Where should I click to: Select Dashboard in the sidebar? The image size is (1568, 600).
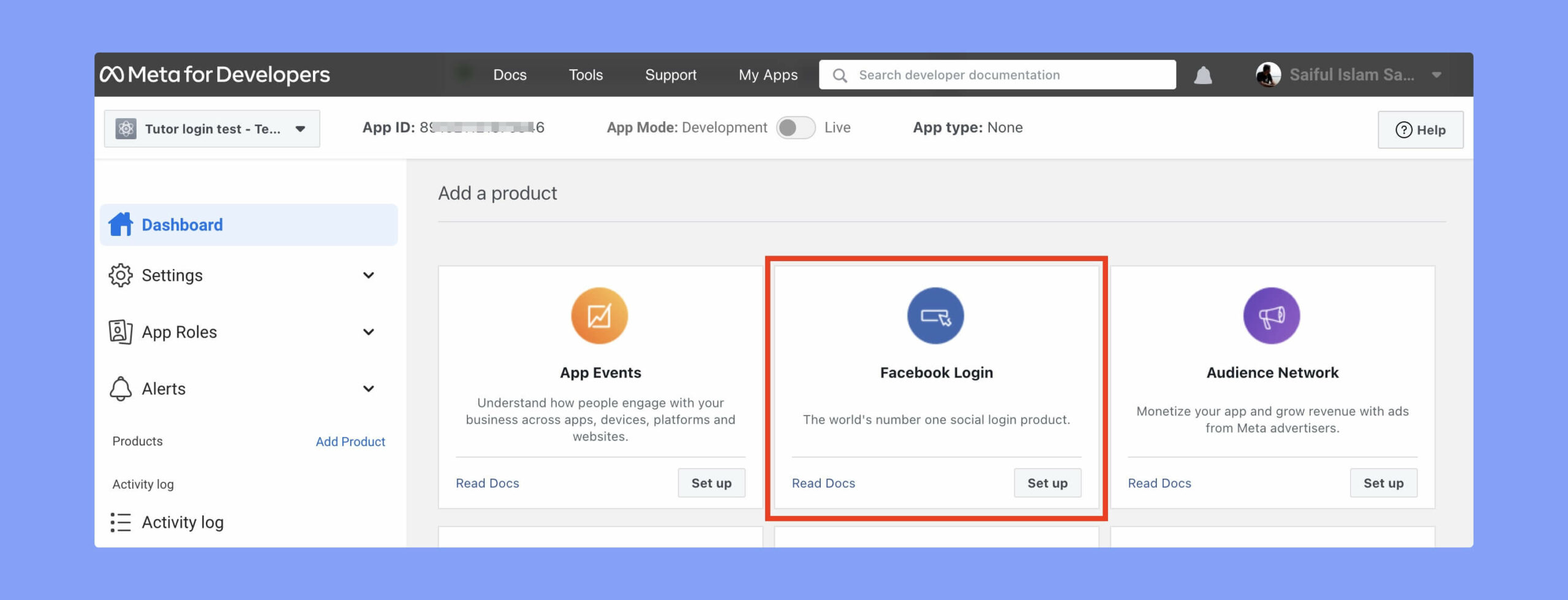[x=249, y=224]
